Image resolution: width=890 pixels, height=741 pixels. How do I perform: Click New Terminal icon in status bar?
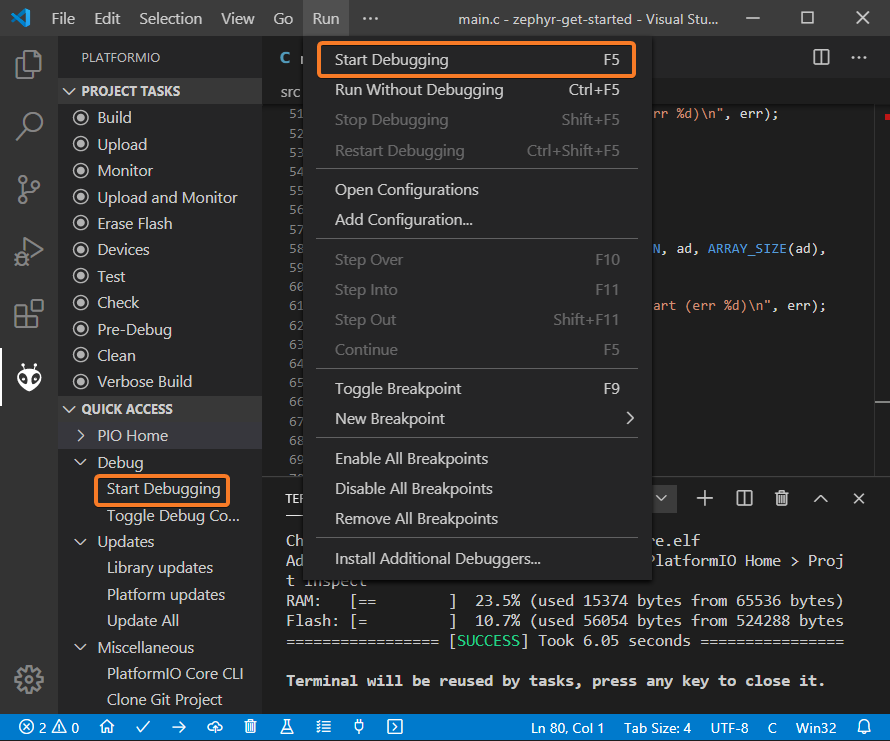pos(395,727)
